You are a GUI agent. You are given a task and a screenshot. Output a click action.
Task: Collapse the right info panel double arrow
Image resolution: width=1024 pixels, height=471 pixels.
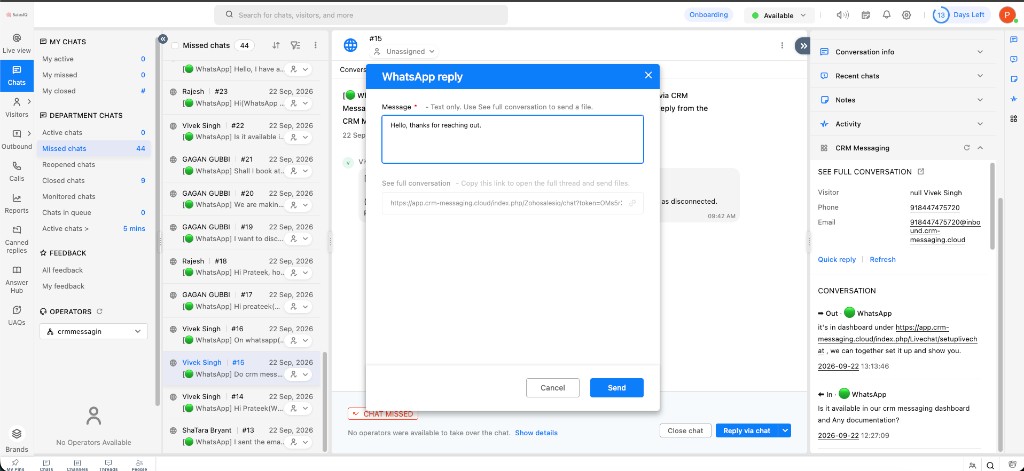[803, 45]
